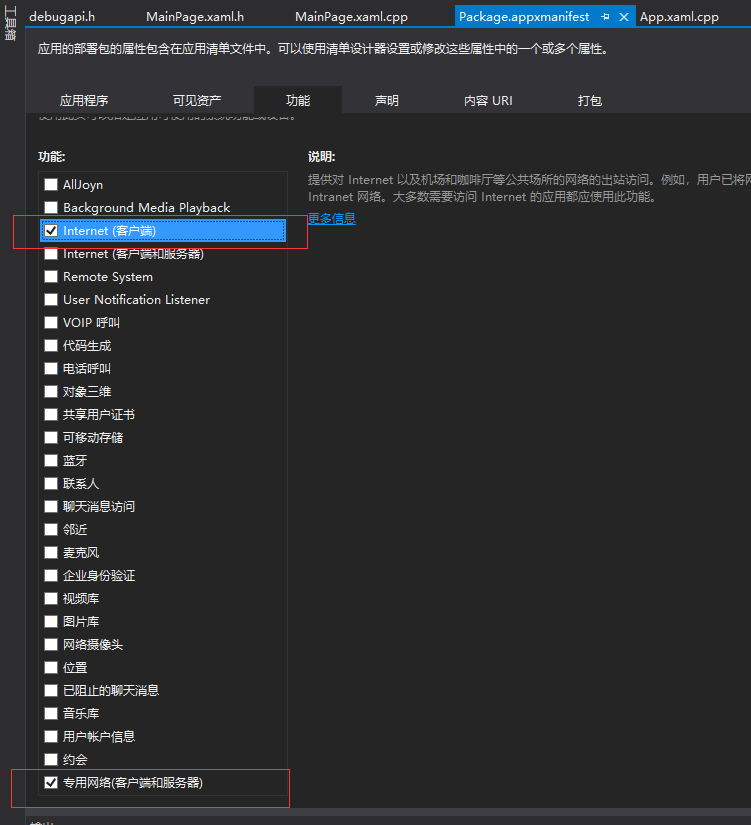Tick the 网络摄像头 capability checkbox
The image size is (751, 825).
click(x=51, y=645)
